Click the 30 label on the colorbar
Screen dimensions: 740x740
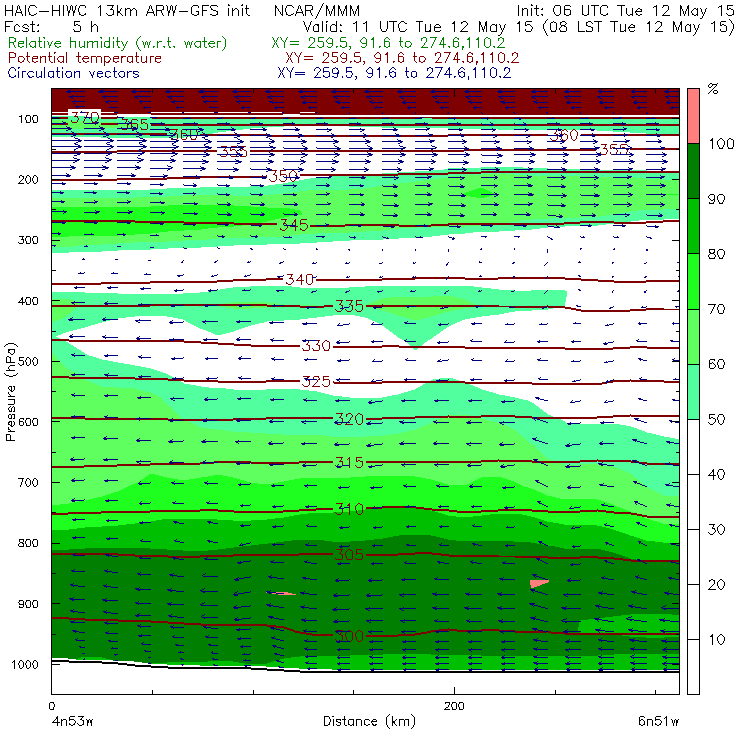coord(716,530)
